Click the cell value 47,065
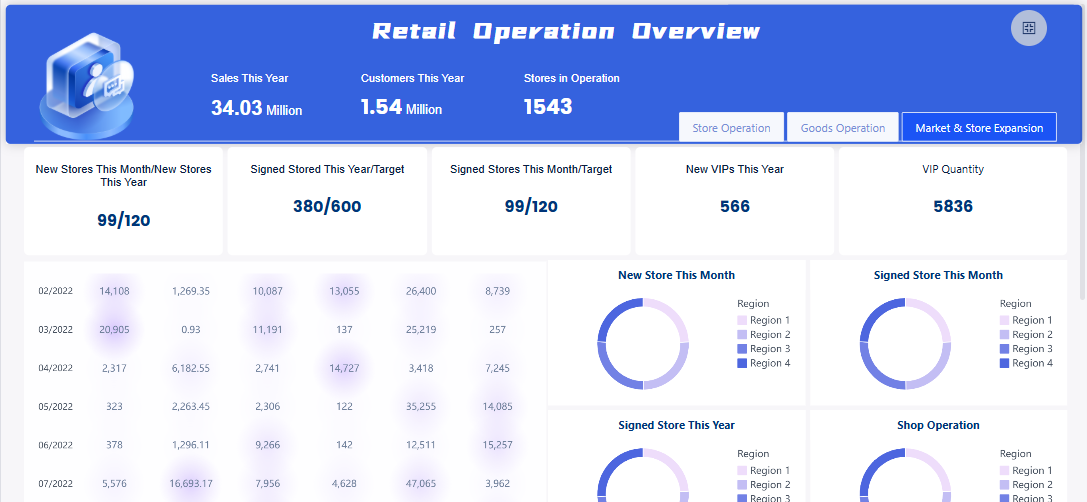The image size is (1087, 502). click(421, 484)
